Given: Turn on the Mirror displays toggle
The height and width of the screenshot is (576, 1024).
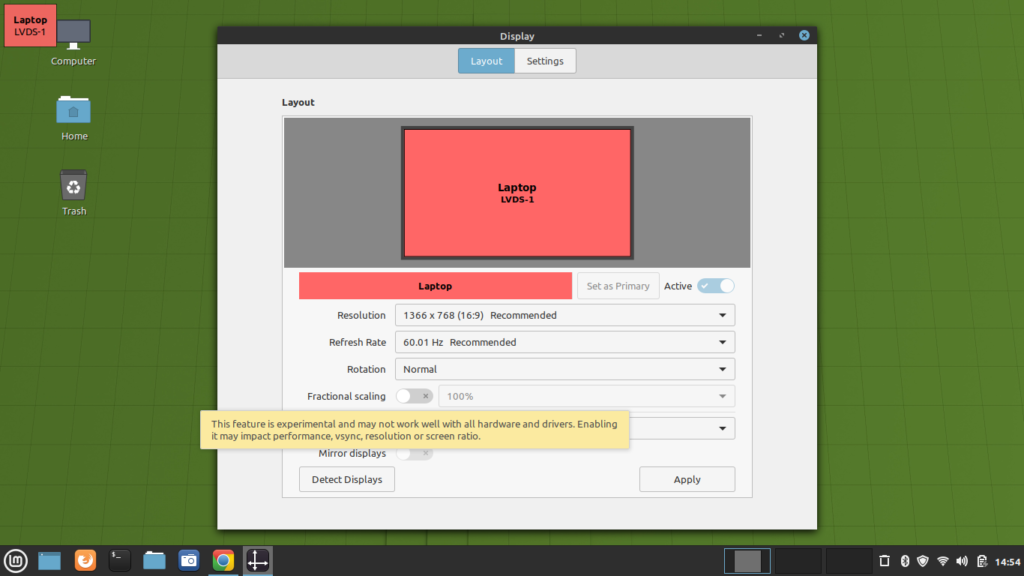Looking at the screenshot, I should pos(415,454).
